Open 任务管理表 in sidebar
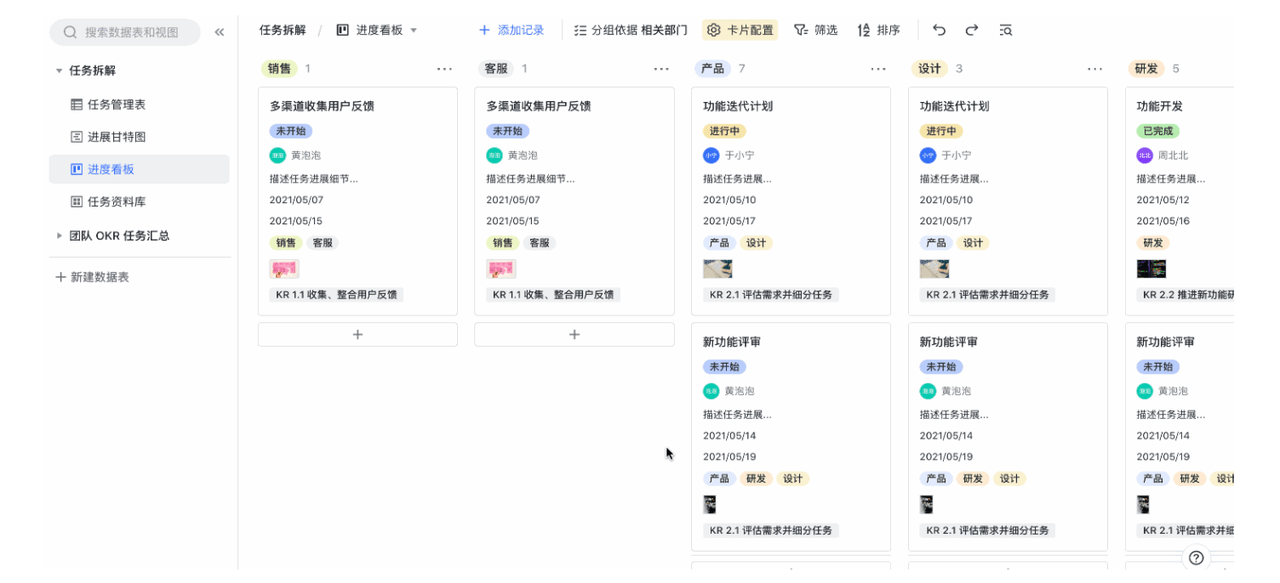Screen dimensions: 1280x583 pyautogui.click(x=116, y=104)
